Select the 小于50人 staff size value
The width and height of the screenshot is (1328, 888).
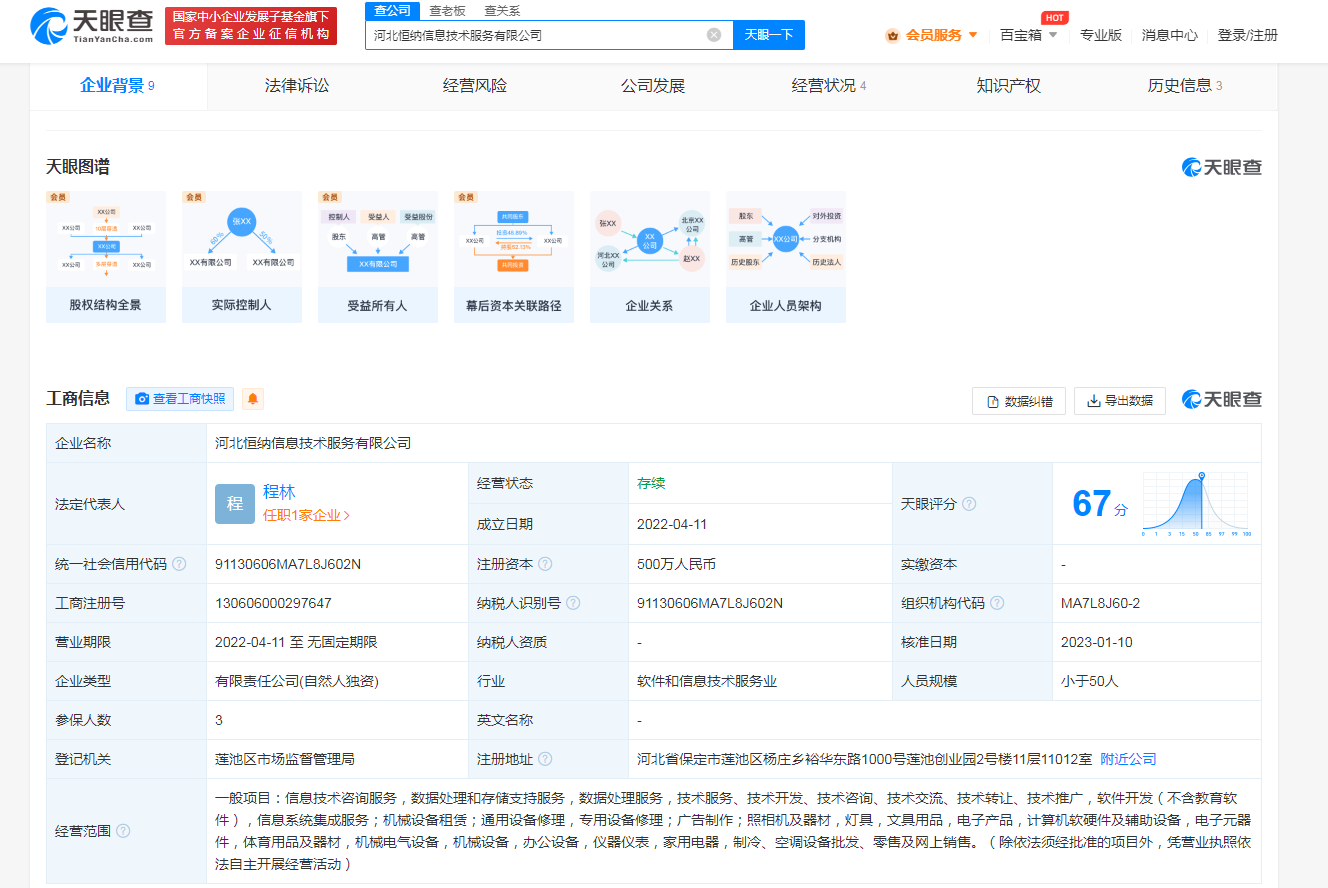pyautogui.click(x=1089, y=681)
